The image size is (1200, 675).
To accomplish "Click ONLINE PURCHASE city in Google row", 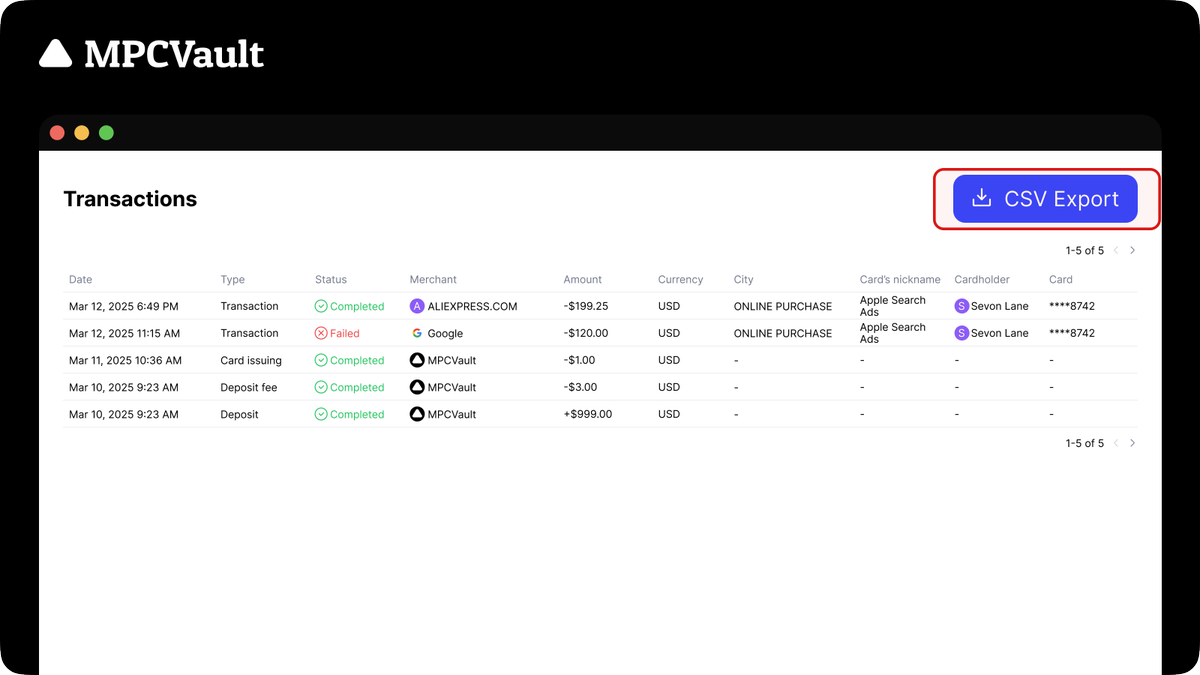I will (x=783, y=333).
